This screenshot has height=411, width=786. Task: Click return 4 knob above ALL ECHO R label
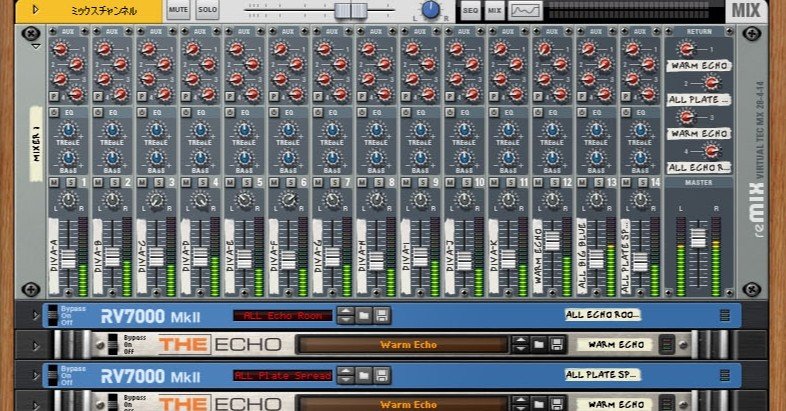(711, 150)
